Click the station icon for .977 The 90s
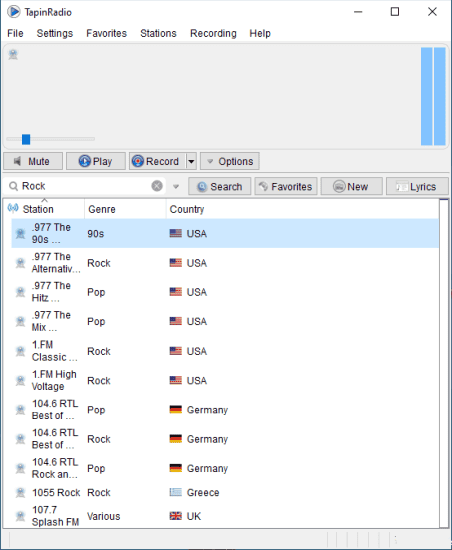The height and width of the screenshot is (550, 452). (20, 233)
